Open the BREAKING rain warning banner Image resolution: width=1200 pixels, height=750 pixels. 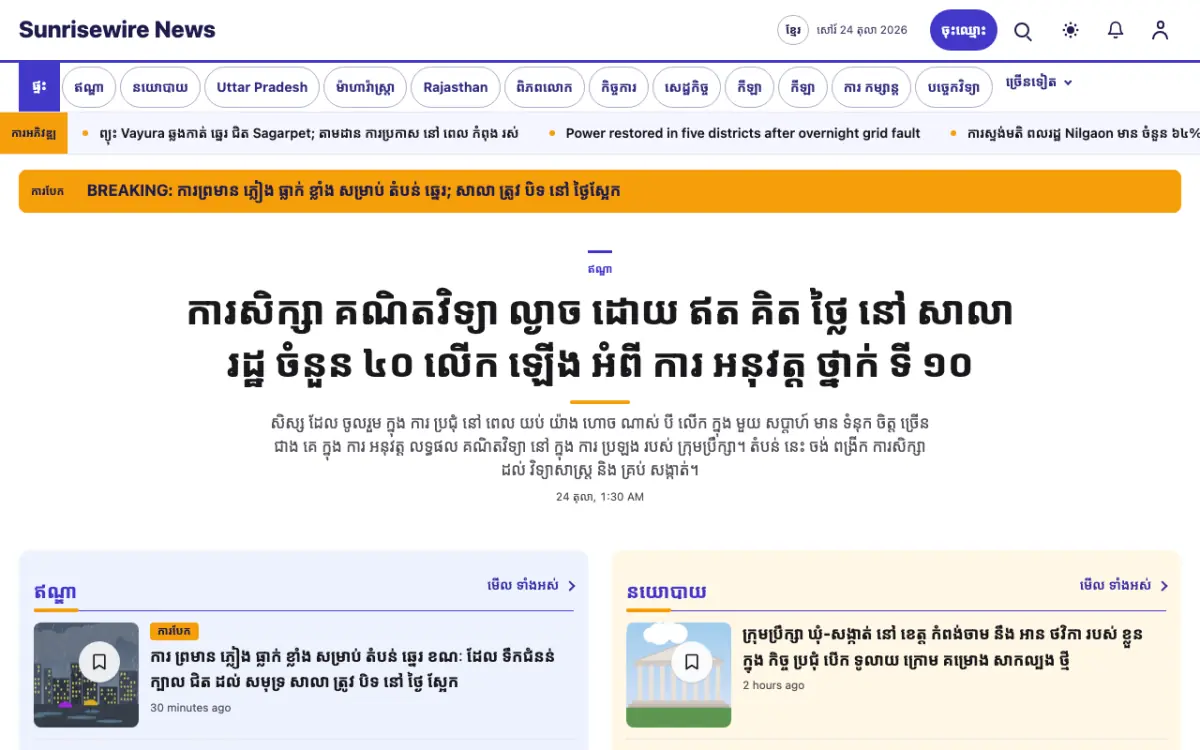pyautogui.click(x=600, y=191)
